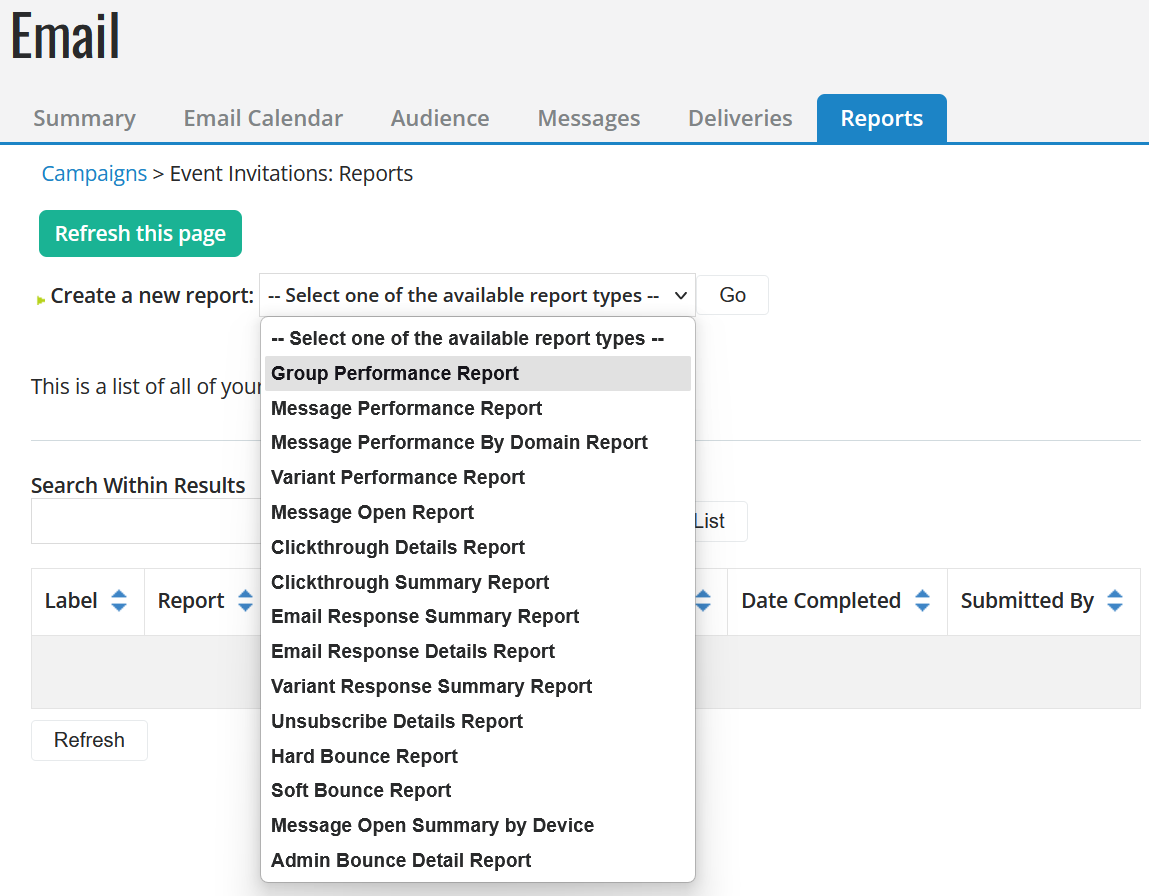
Task: Sort by Report column arrows
Action: point(245,601)
